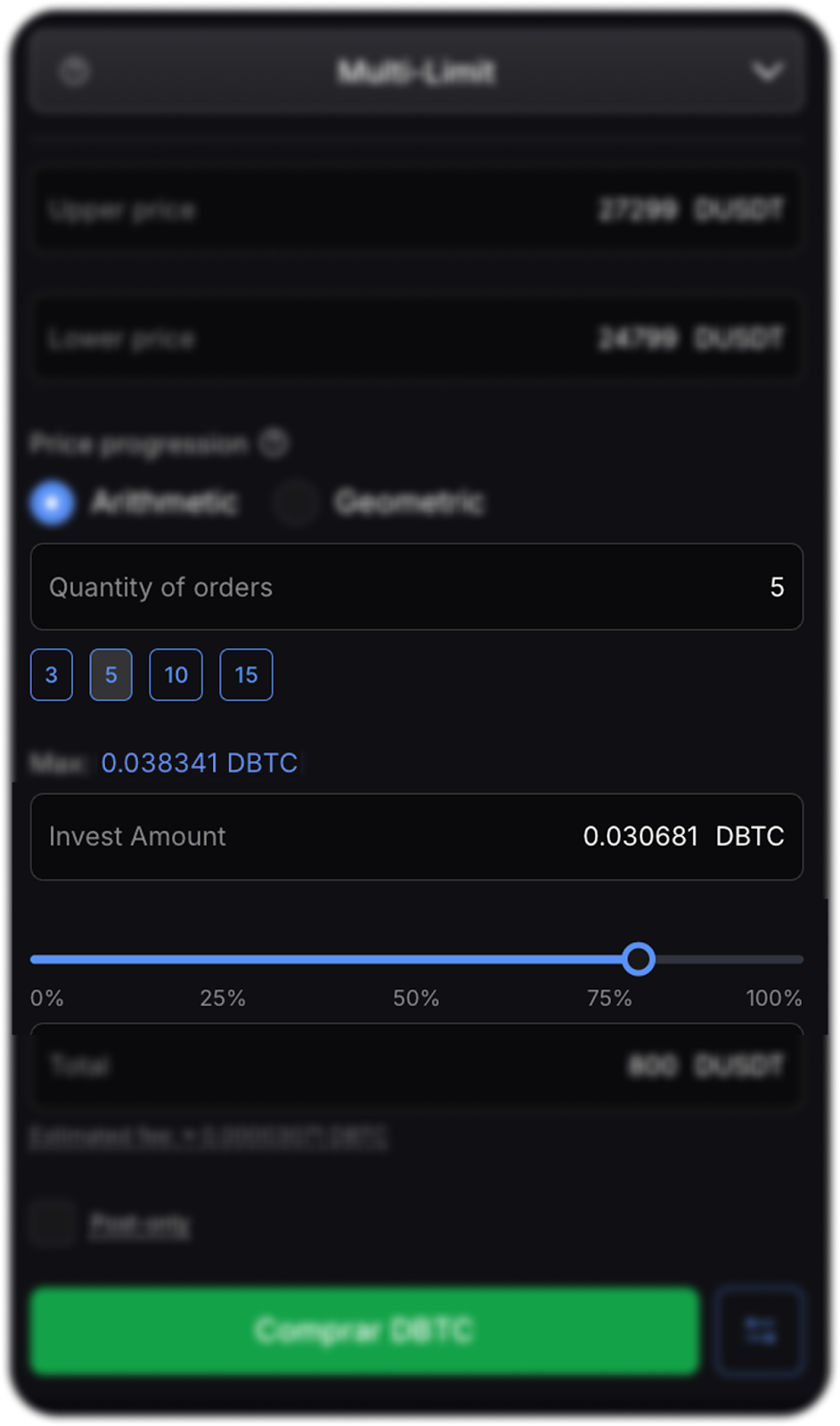Enable the Post-only checkbox
The height and width of the screenshot is (1426, 840).
[52, 1225]
